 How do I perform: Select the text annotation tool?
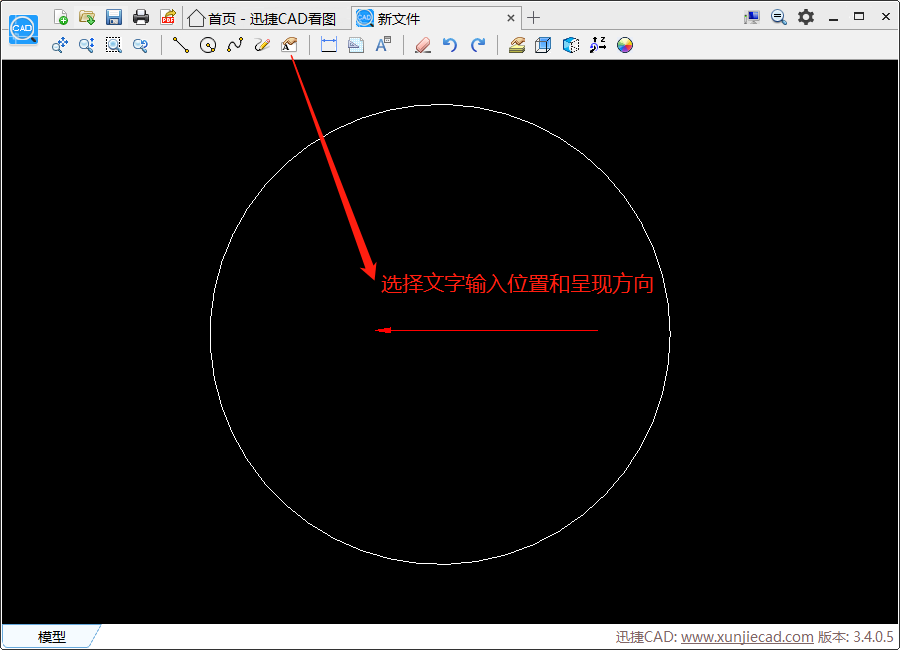(289, 45)
